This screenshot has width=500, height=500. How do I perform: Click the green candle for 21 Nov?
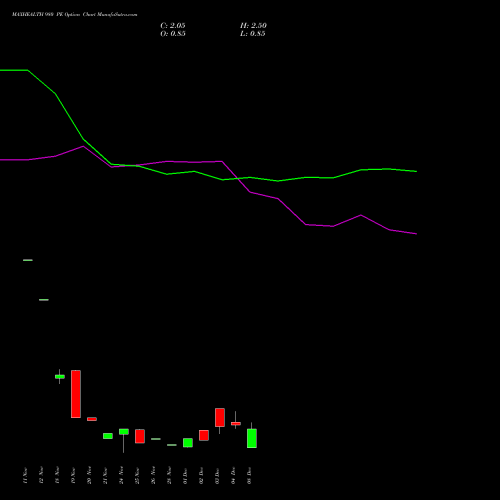coord(108,436)
